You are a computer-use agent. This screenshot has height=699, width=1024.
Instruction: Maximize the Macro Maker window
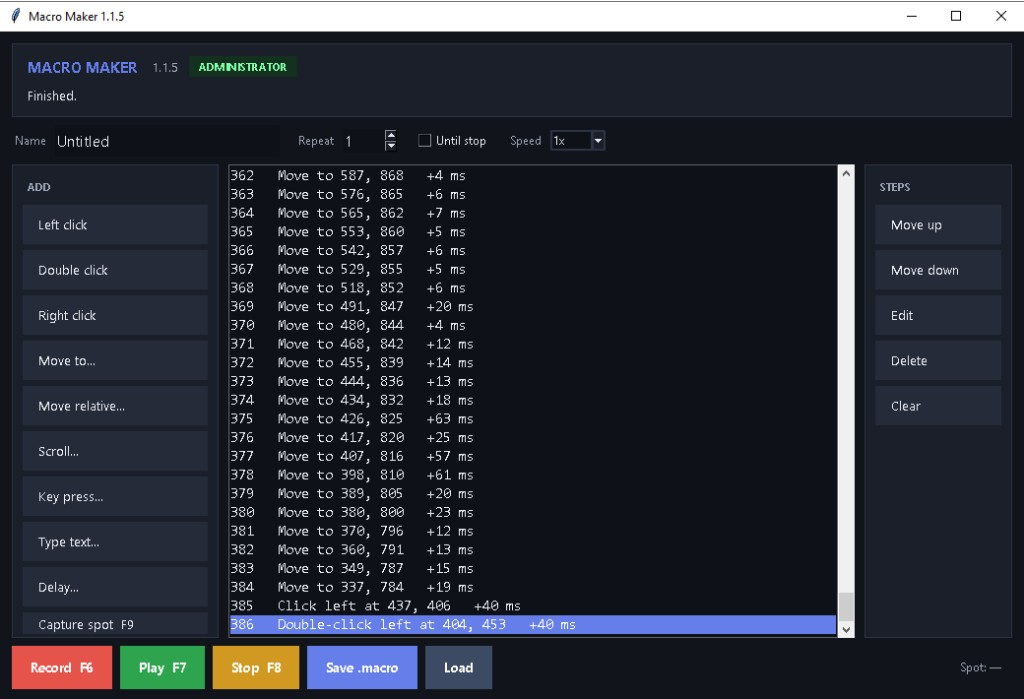[955, 16]
